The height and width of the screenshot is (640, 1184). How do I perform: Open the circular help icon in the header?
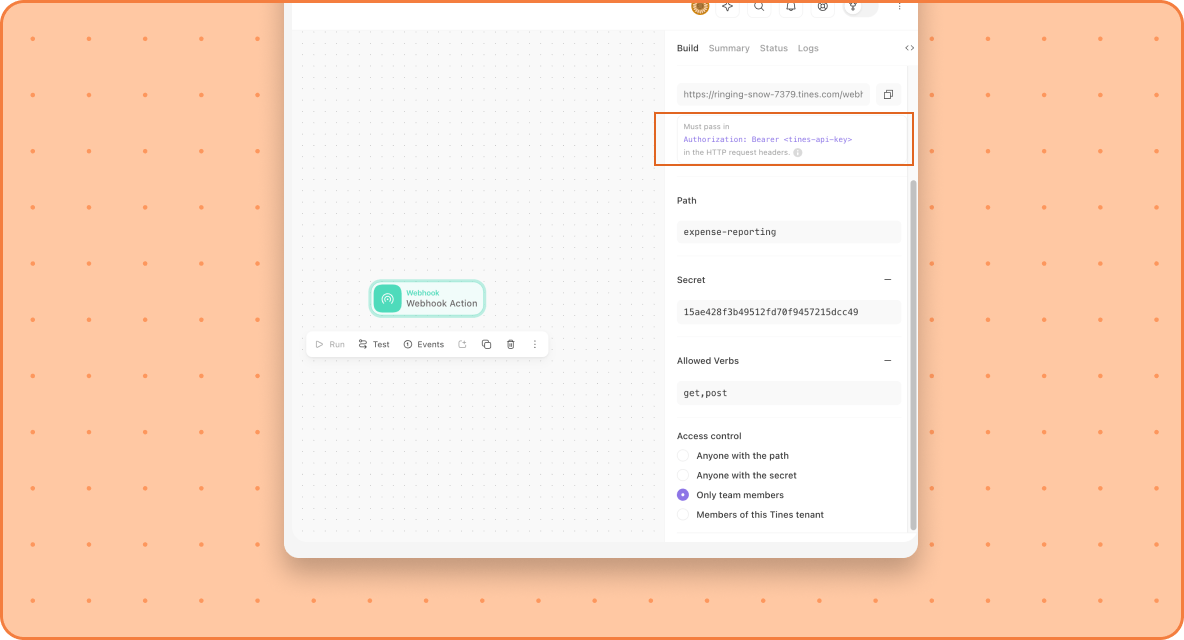coord(822,7)
